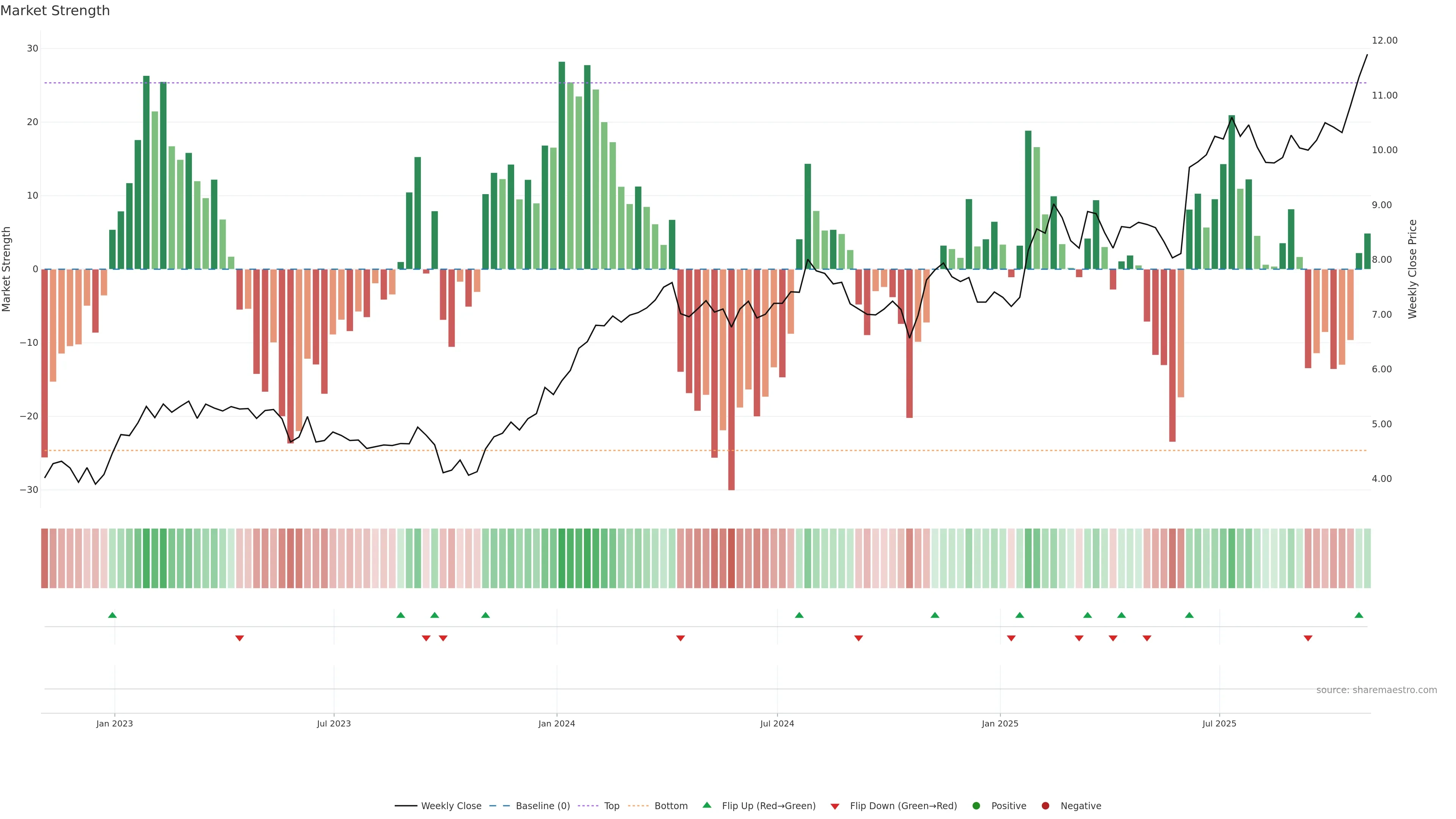Click the green Flip Up triangle legend icon

(x=706, y=805)
